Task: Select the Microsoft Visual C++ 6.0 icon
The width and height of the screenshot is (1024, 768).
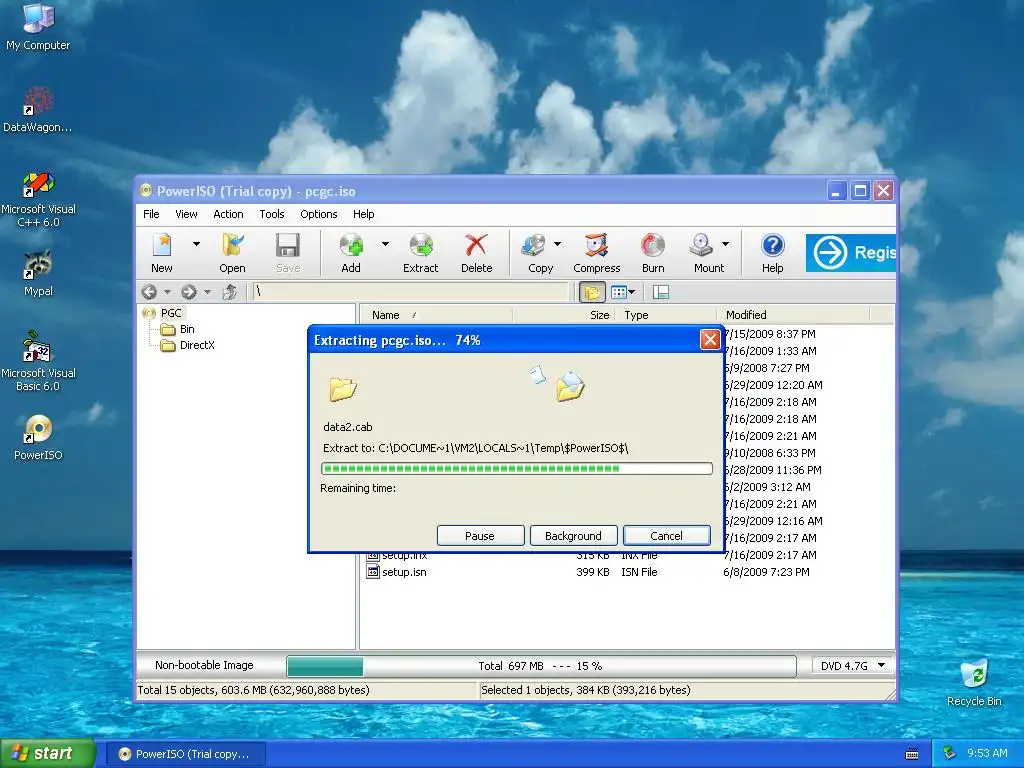Action: [x=38, y=199]
